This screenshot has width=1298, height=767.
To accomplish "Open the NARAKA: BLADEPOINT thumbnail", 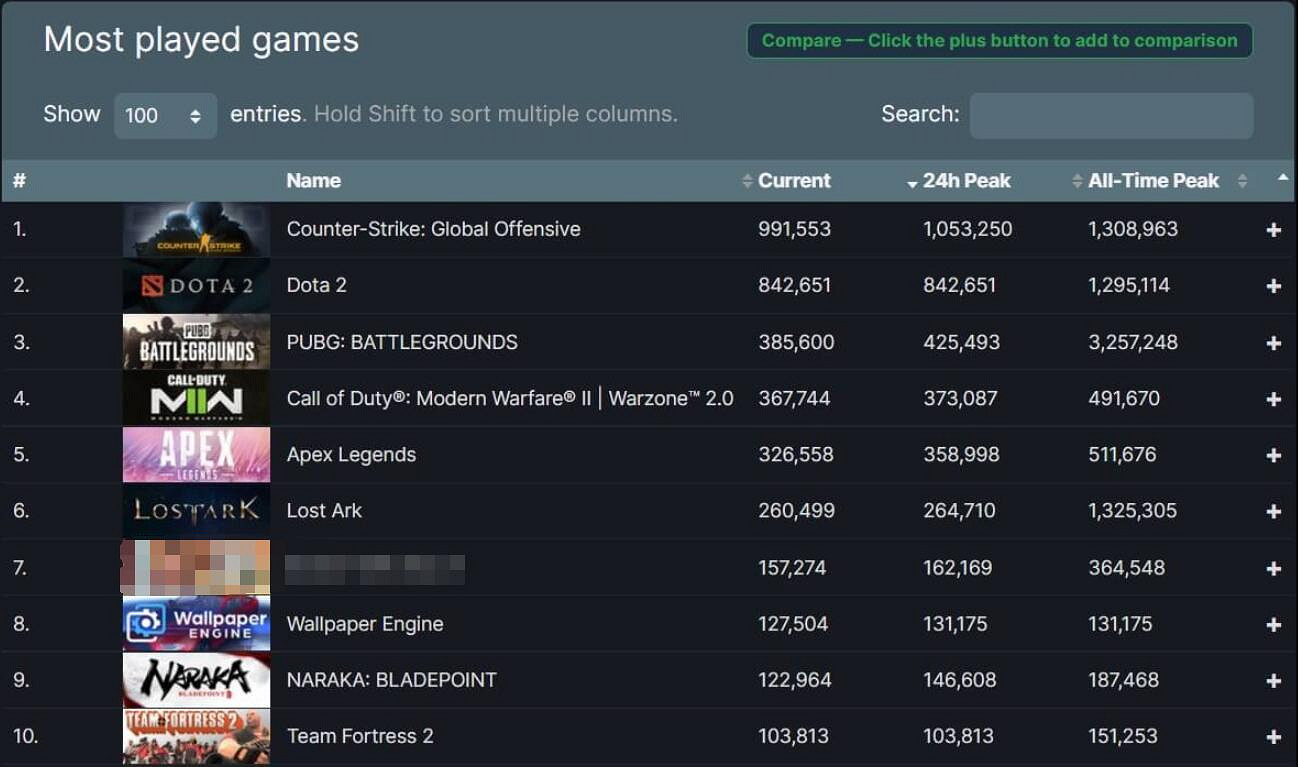I will point(196,679).
